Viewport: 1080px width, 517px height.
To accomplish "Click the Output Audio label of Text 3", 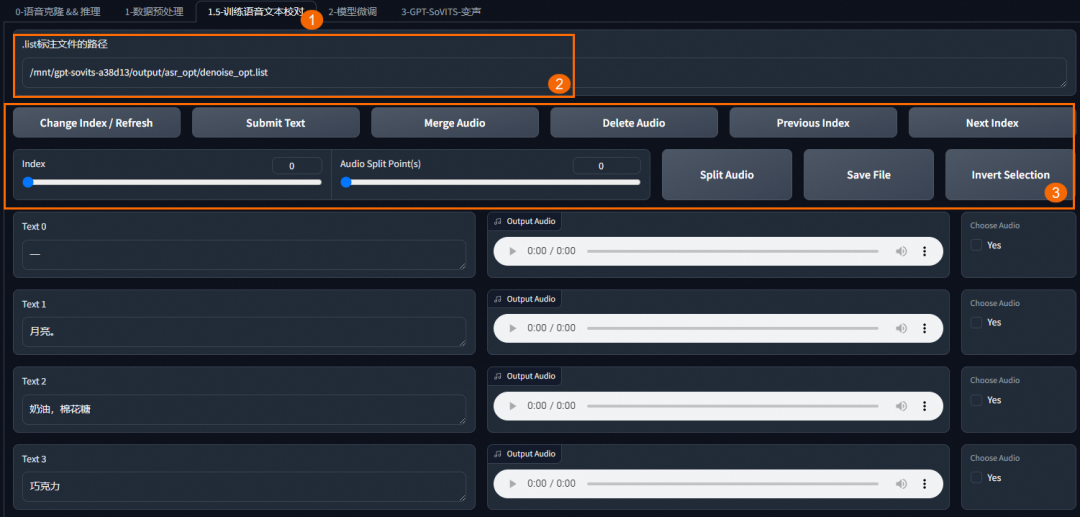I will pos(525,454).
